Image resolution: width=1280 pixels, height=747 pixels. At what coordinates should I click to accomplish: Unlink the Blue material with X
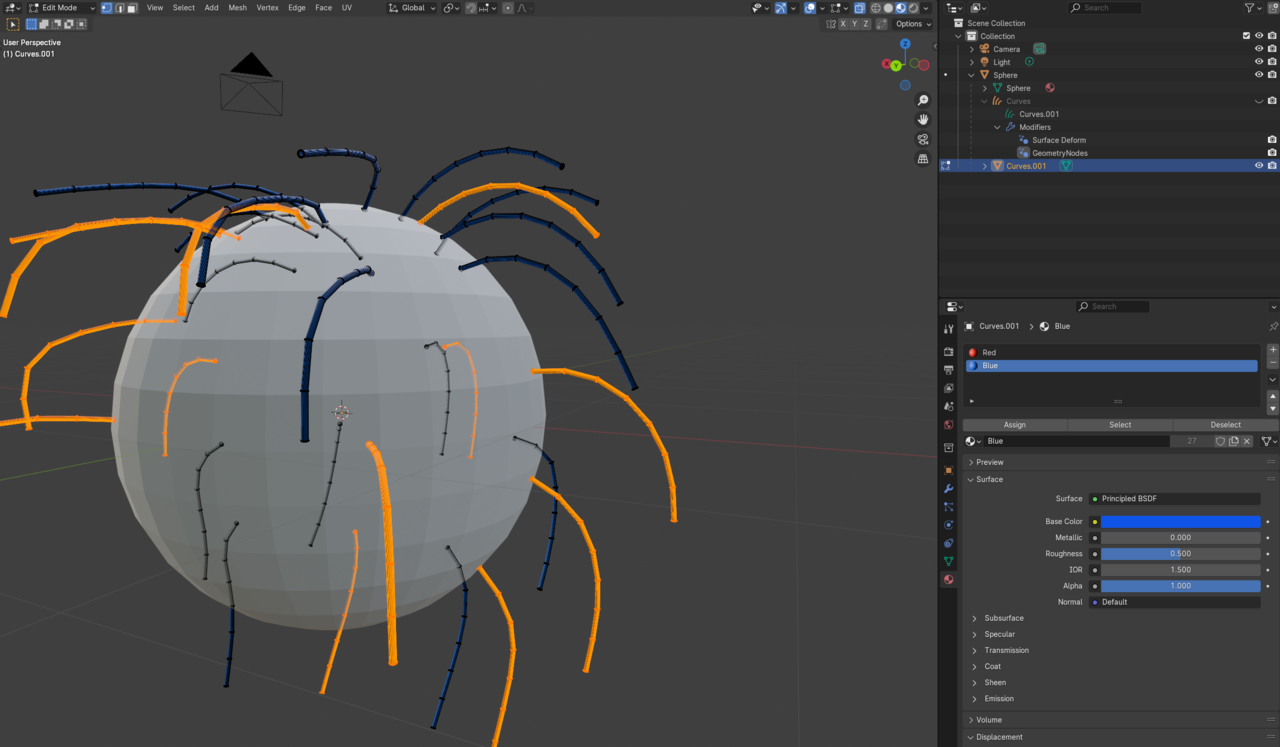[x=1247, y=441]
